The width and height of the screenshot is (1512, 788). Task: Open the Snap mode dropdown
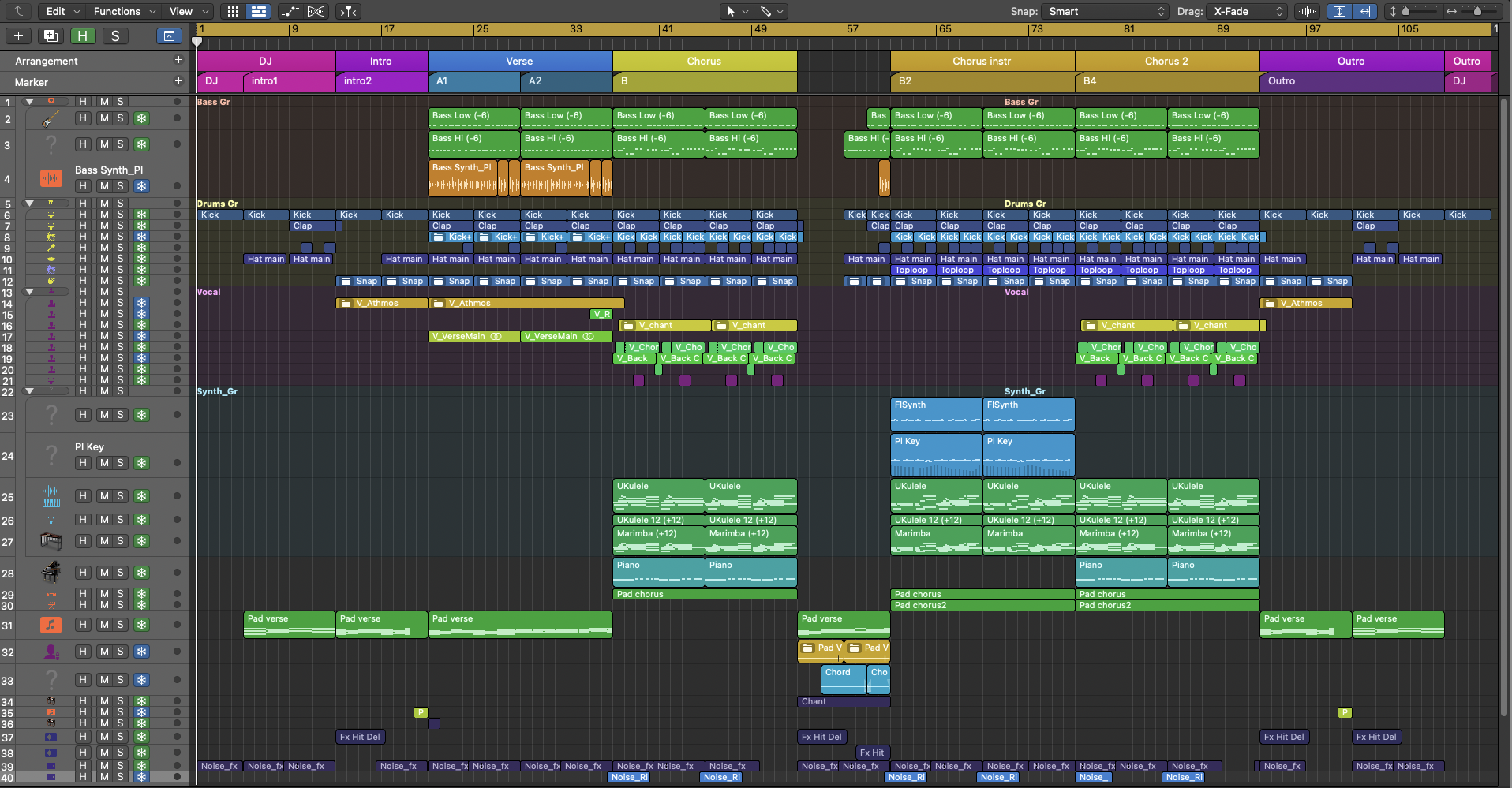(x=1105, y=11)
